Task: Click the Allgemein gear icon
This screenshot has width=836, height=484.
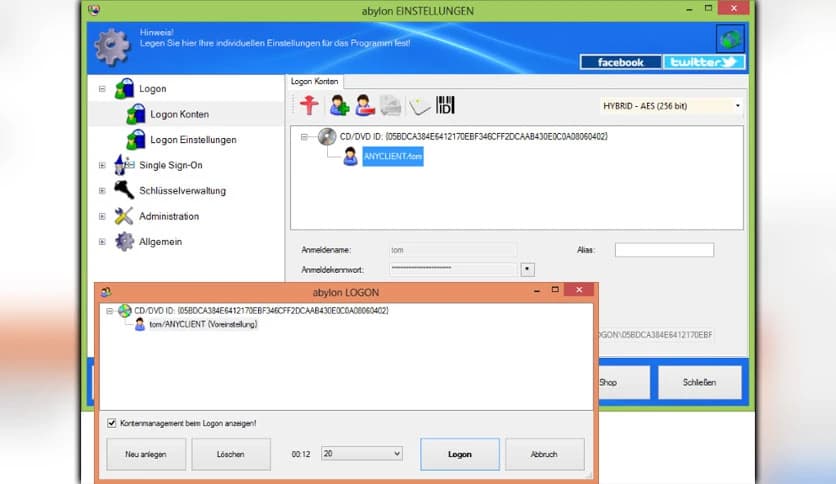Action: click(x=125, y=241)
